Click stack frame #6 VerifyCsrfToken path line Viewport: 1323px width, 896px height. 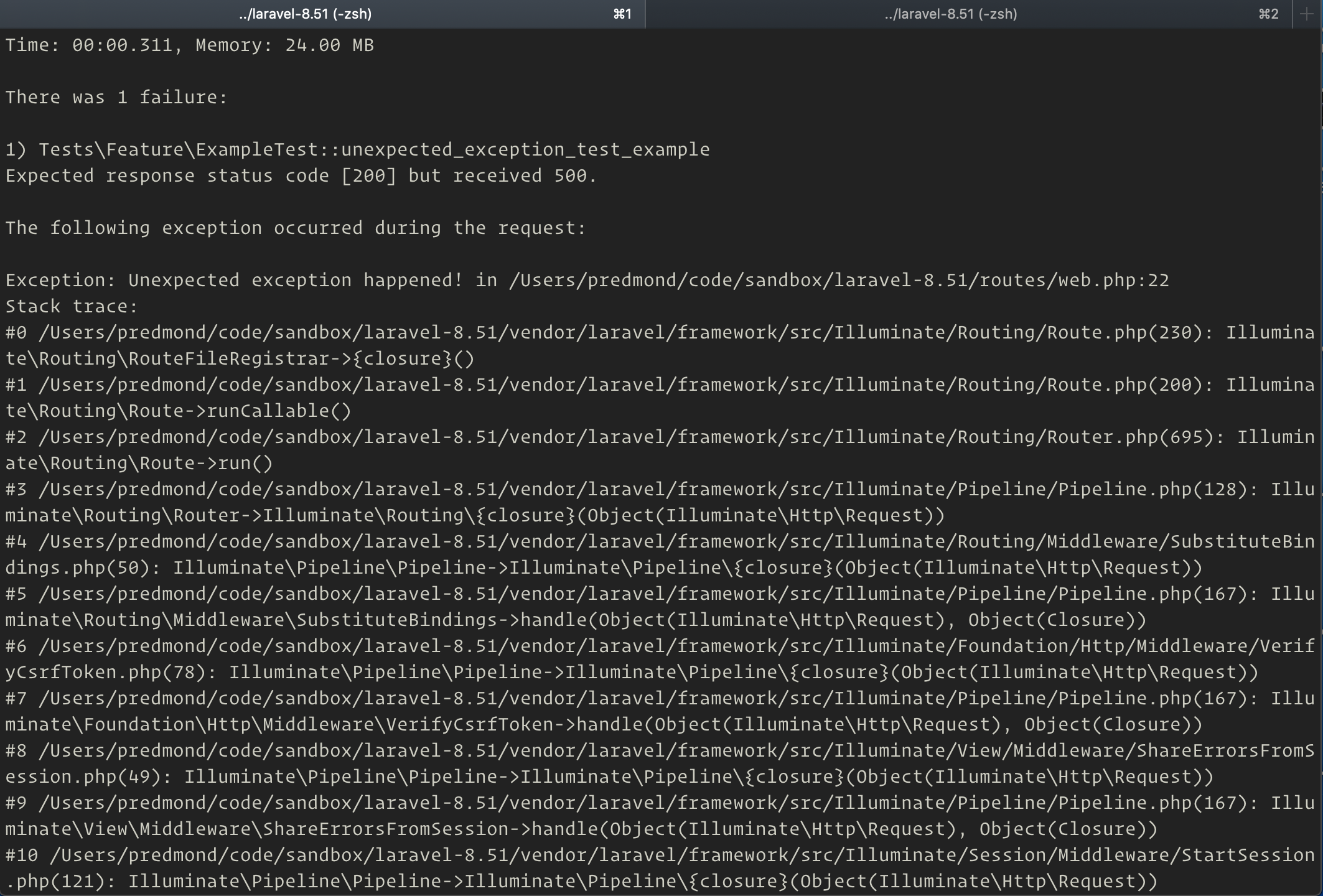660,646
